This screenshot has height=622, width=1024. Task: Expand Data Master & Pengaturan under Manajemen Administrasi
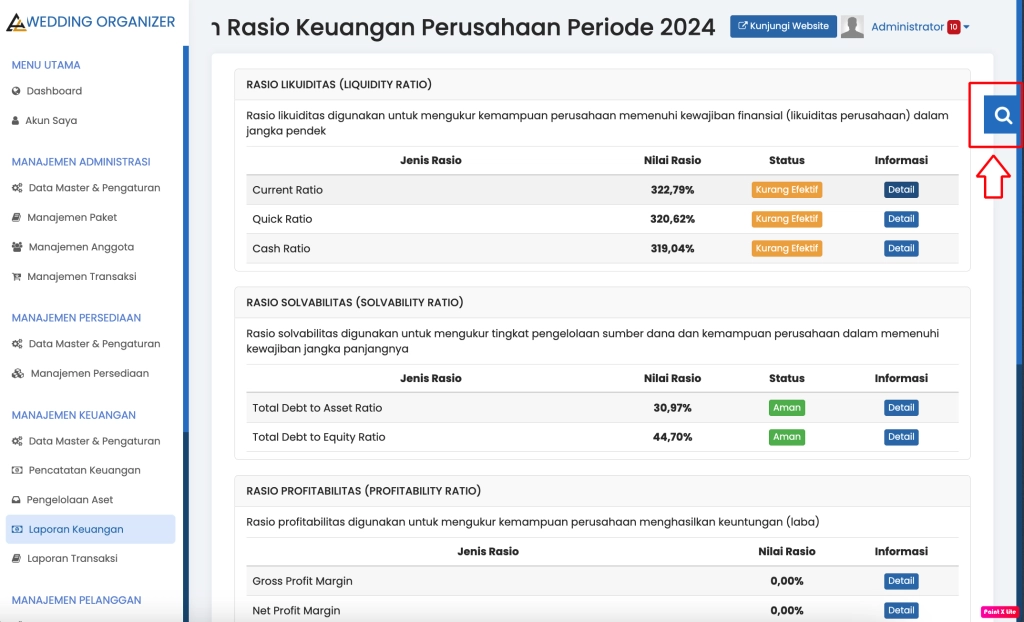(x=94, y=188)
